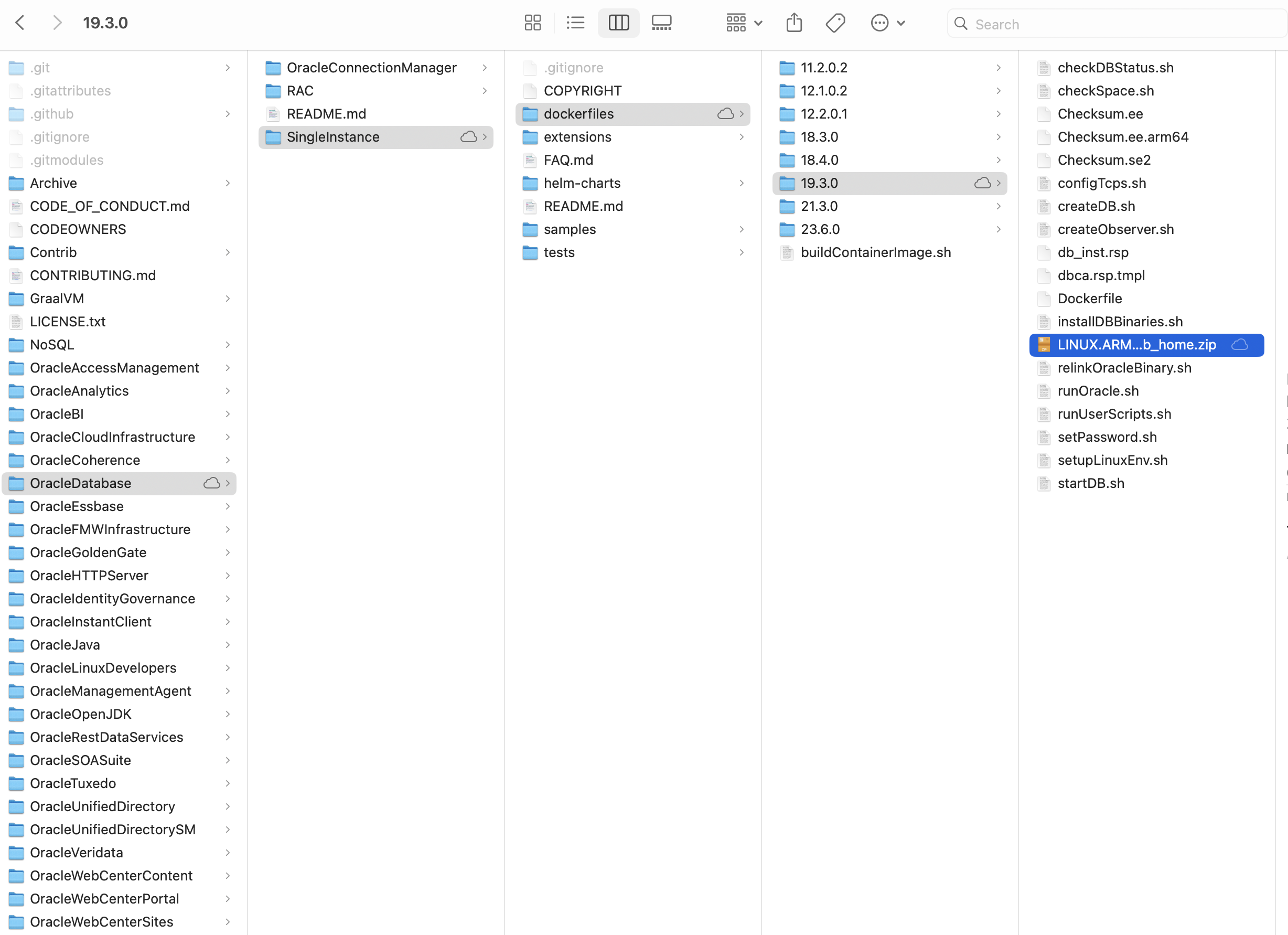Select the OracleGoldenGate folder
Image resolution: width=1288 pixels, height=935 pixels.
click(119, 552)
